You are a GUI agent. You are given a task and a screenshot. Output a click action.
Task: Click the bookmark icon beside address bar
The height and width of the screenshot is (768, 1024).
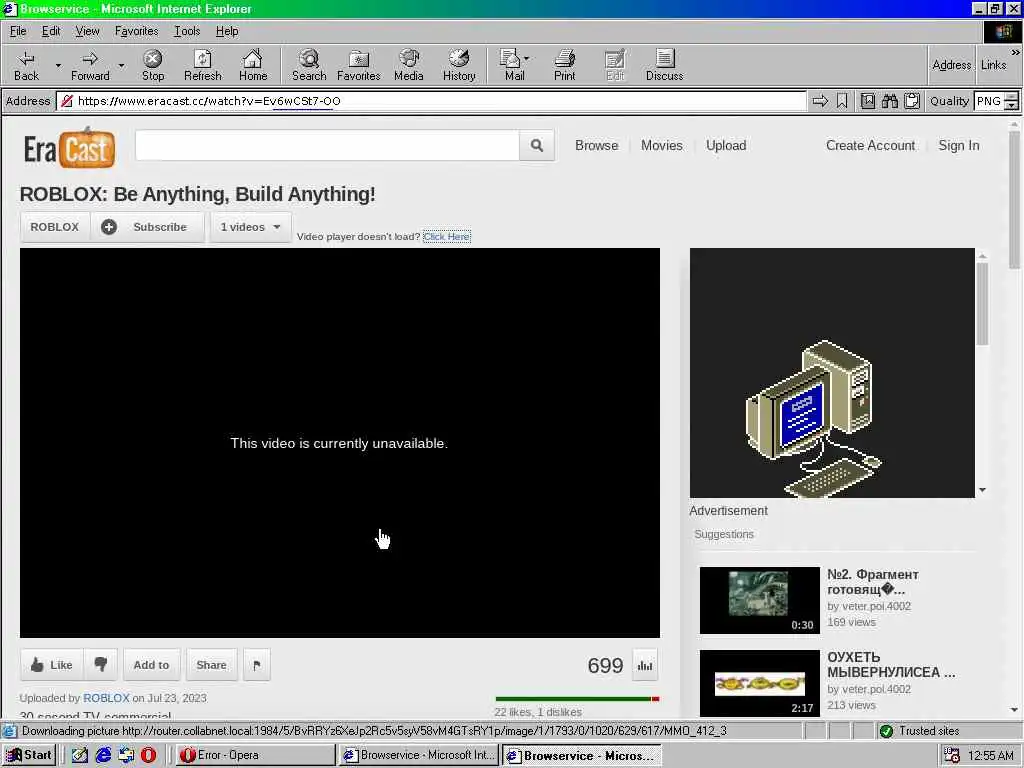pyautogui.click(x=842, y=101)
